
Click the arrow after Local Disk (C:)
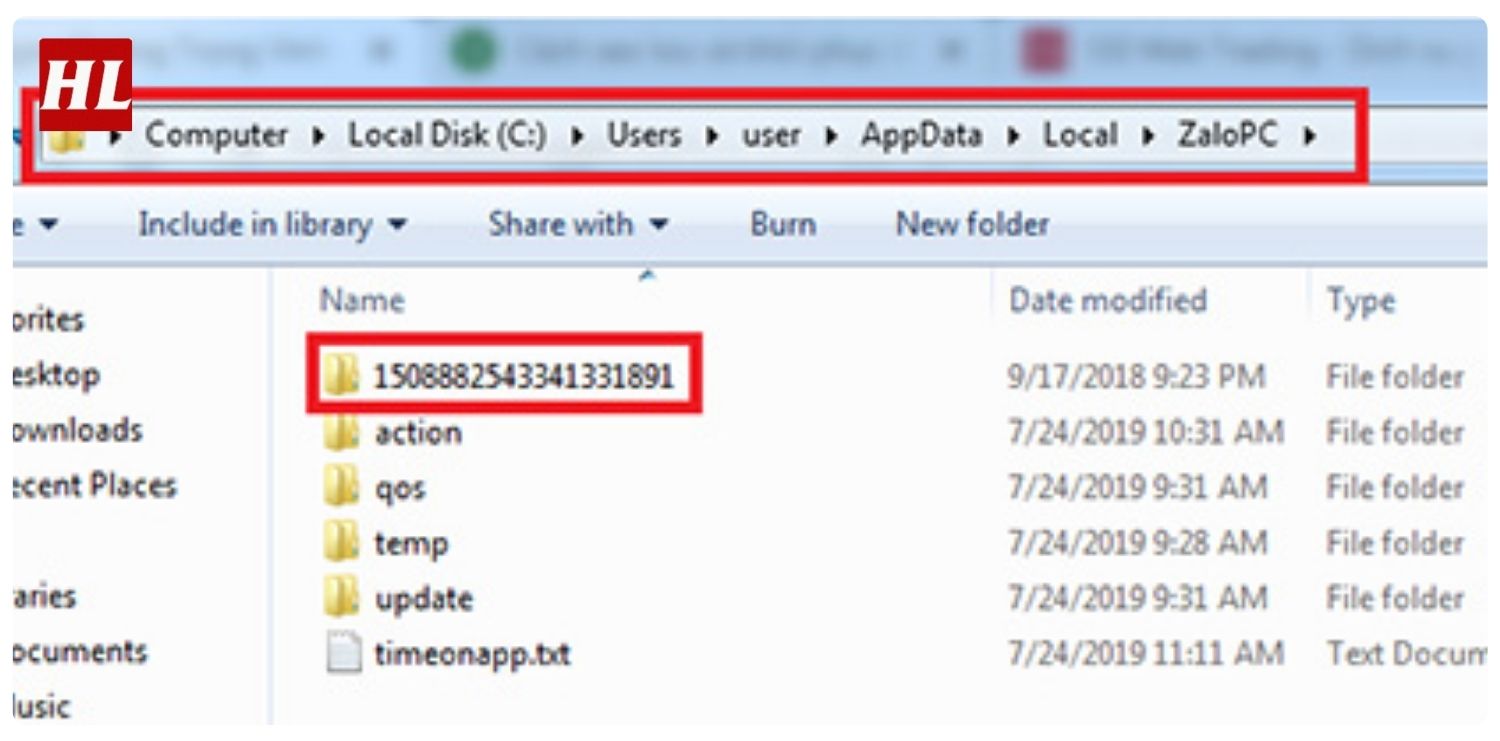point(577,136)
